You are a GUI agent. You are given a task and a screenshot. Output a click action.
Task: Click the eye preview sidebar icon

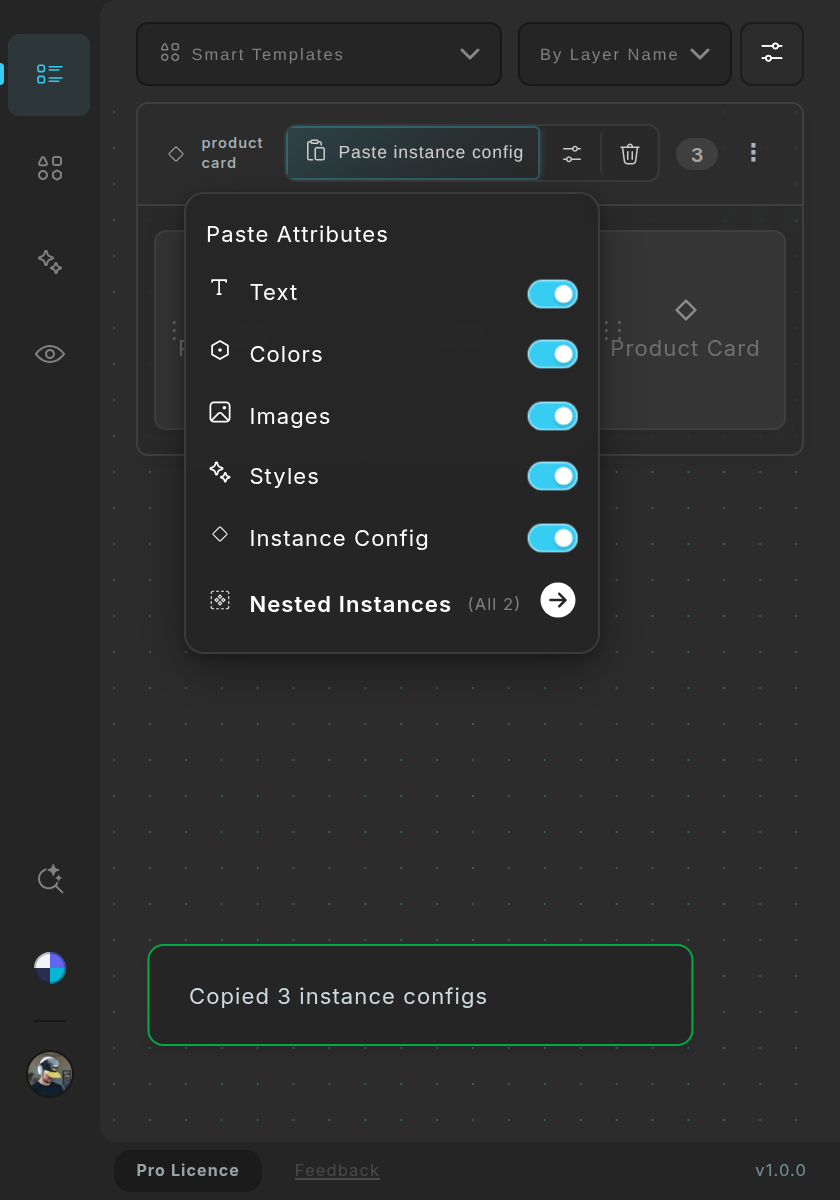pos(50,354)
